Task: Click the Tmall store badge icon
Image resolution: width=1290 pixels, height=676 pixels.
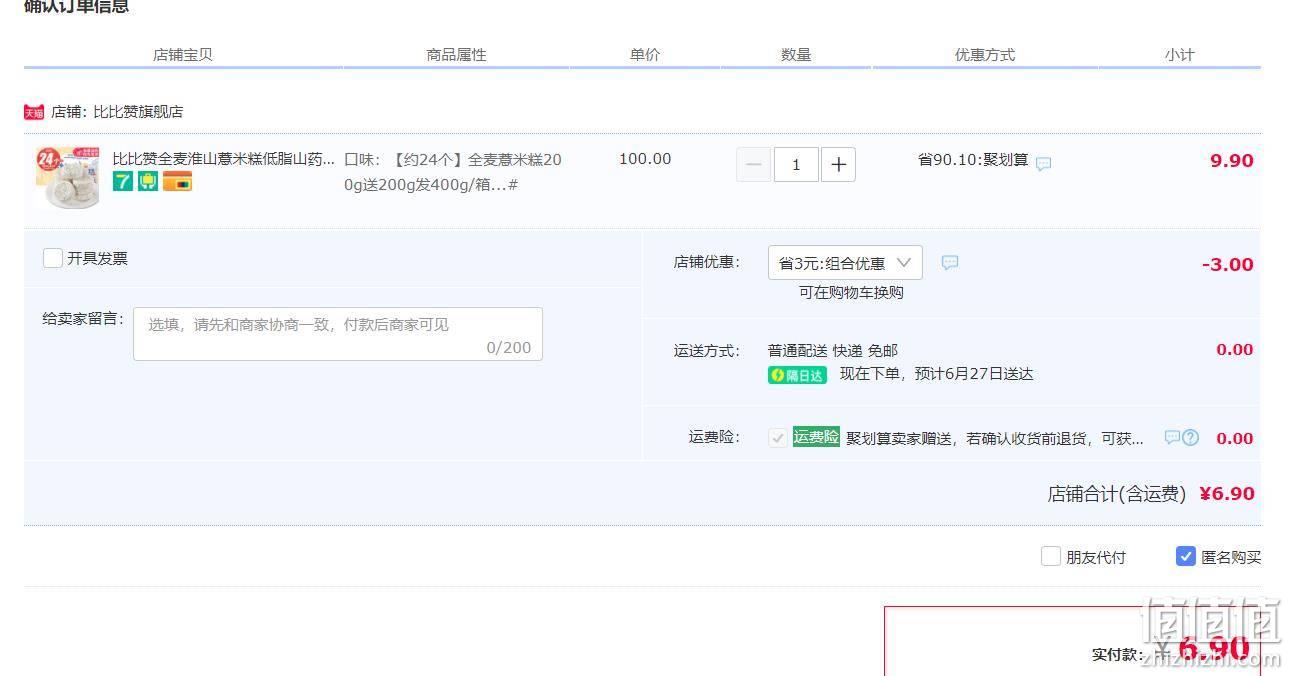Action: click(34, 112)
